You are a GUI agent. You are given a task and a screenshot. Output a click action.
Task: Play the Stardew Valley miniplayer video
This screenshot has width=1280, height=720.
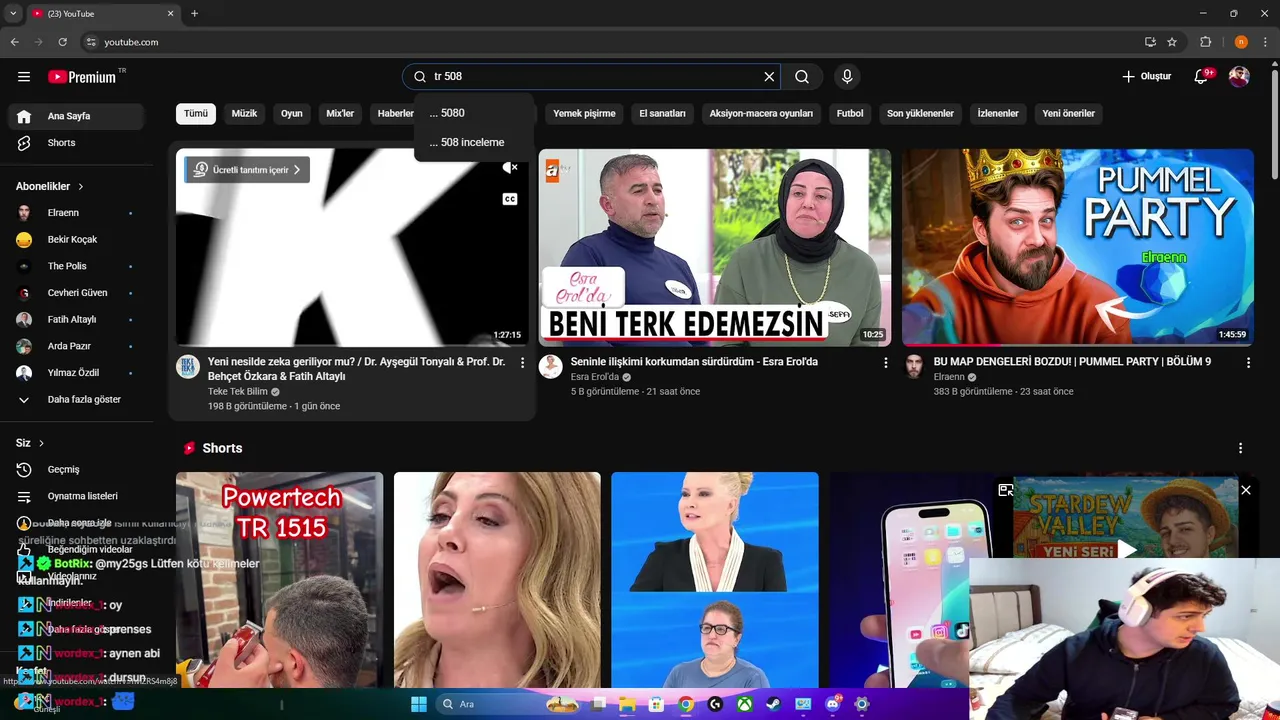coord(1126,548)
